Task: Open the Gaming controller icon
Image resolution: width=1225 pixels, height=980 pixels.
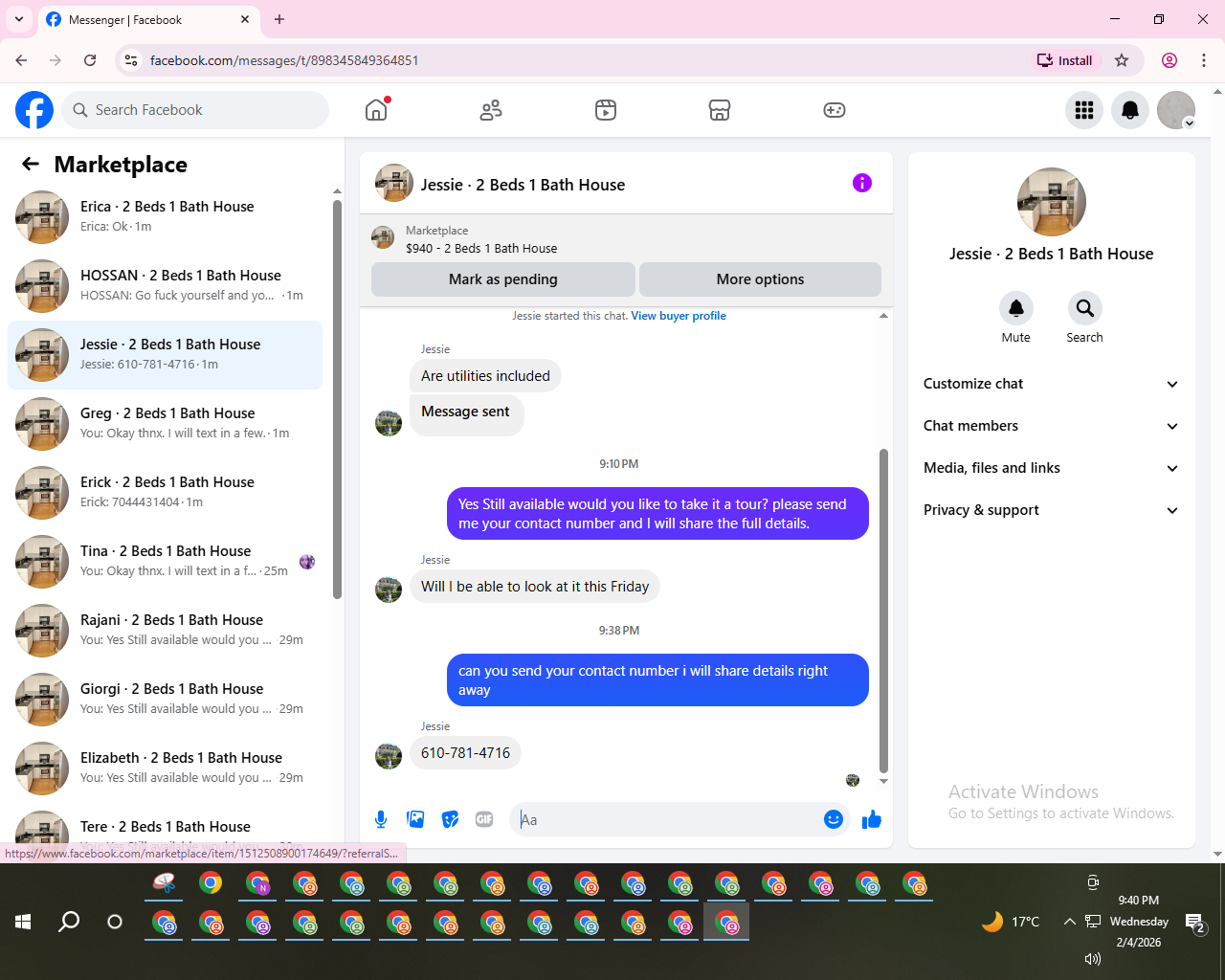Action: 835,110
